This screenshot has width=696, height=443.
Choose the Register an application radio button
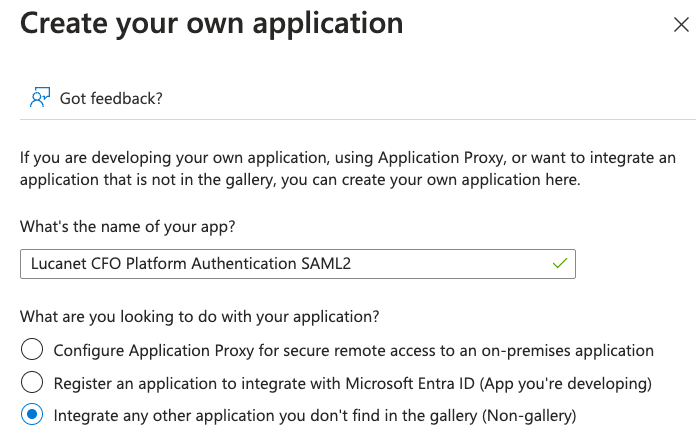33,382
